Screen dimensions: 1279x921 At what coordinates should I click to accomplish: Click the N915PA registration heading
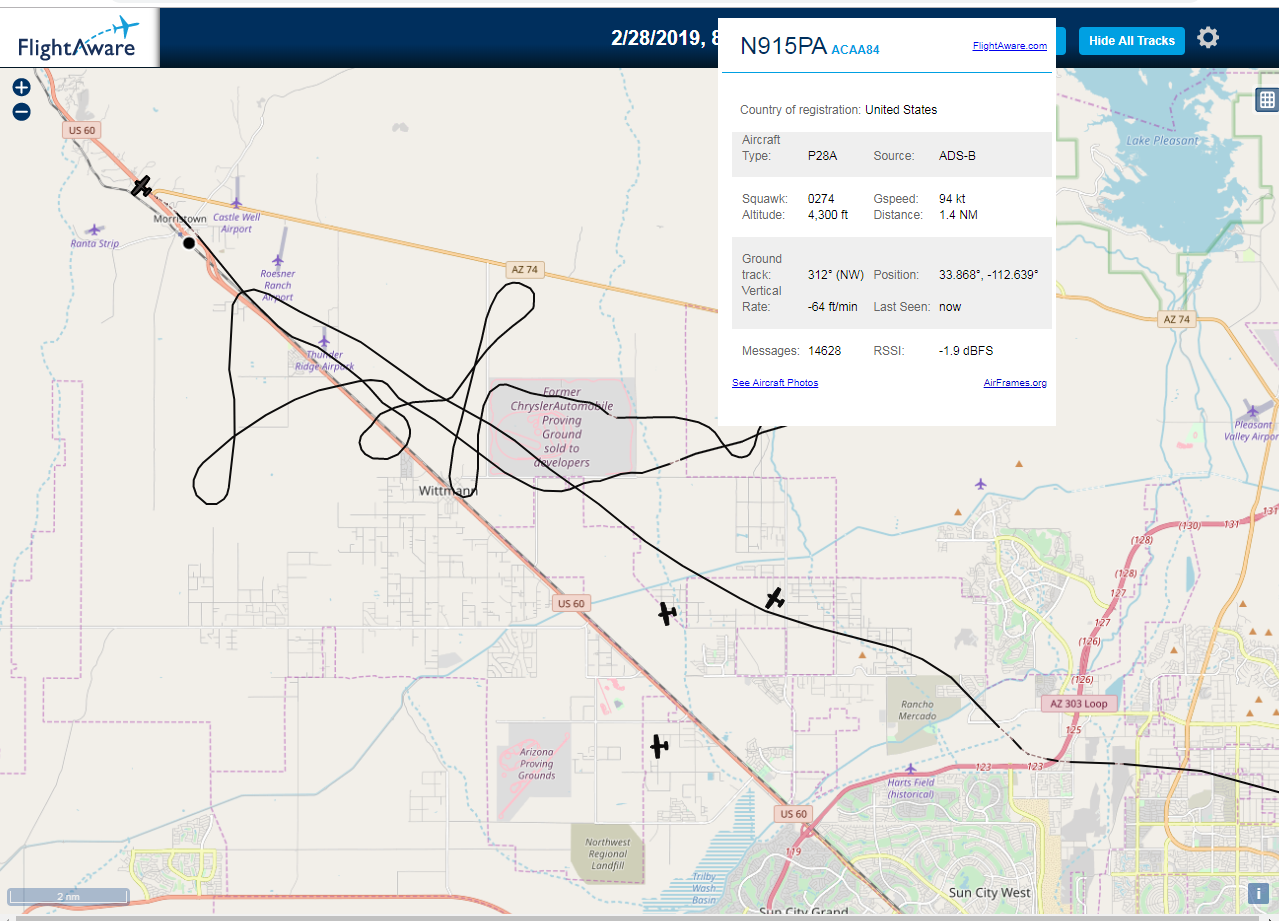(783, 46)
